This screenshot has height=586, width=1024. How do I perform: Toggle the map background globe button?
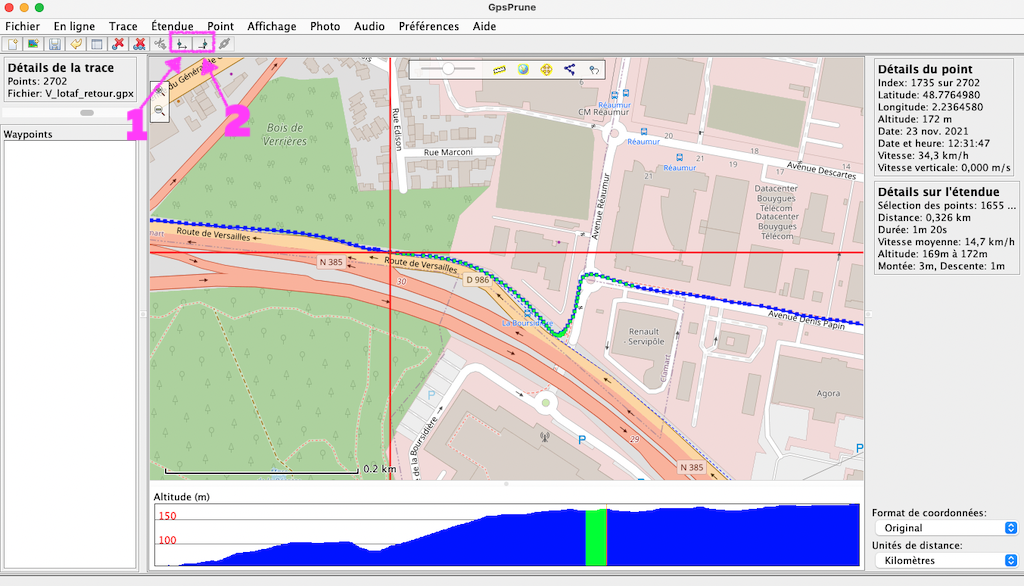523,69
